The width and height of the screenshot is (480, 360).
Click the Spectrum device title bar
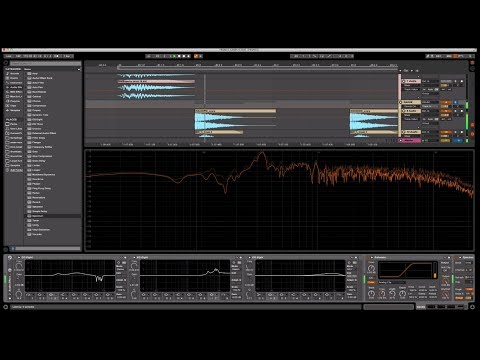[464, 258]
